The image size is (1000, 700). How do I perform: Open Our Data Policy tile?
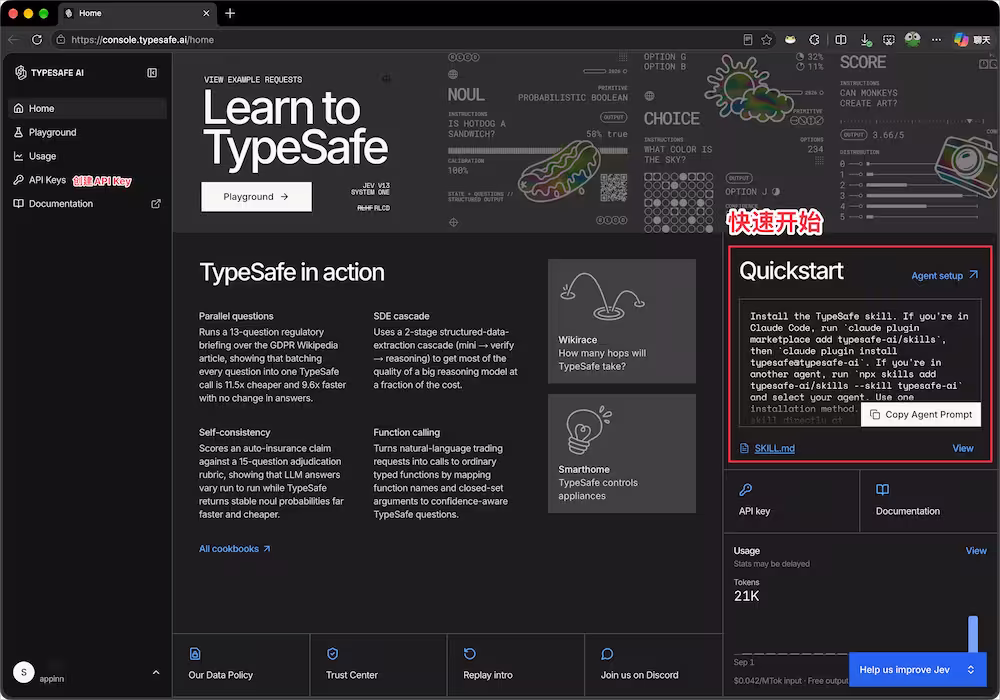tap(241, 665)
